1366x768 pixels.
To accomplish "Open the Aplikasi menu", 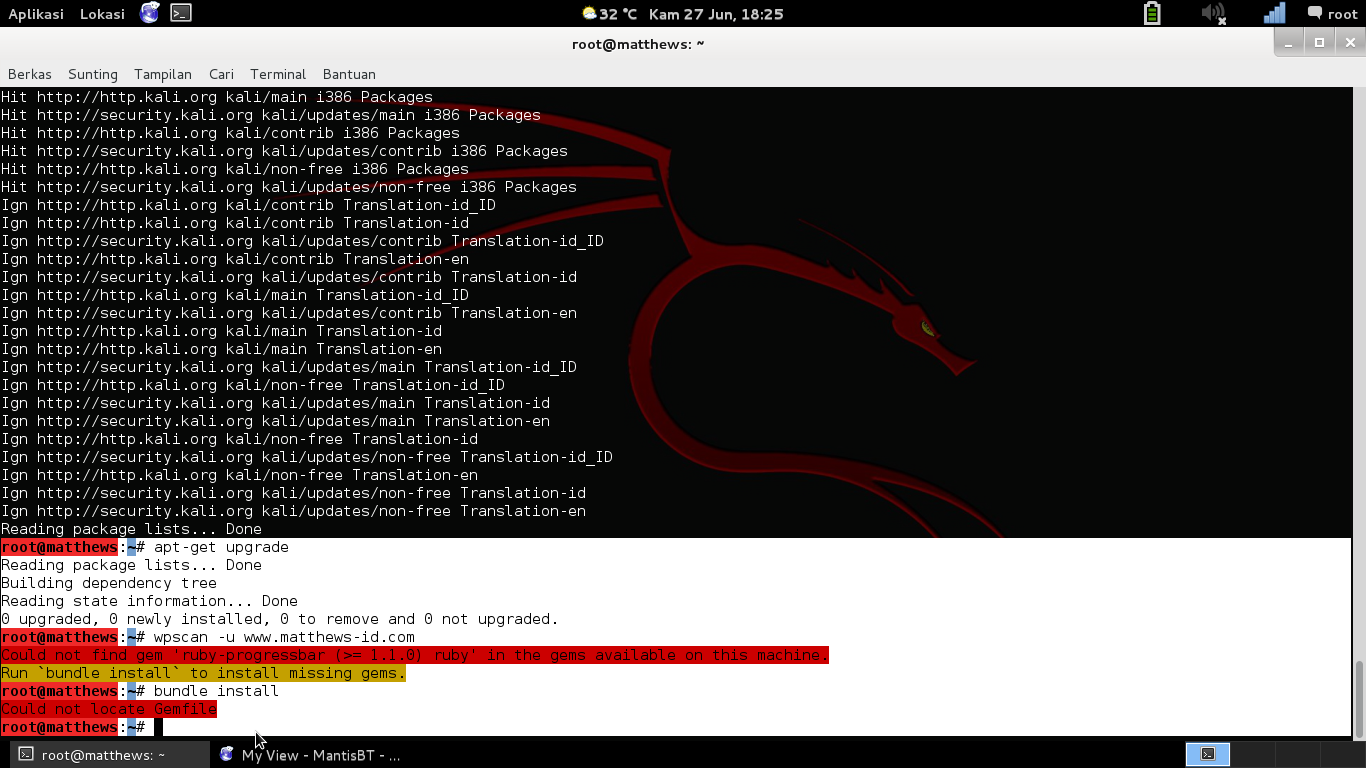I will point(36,14).
